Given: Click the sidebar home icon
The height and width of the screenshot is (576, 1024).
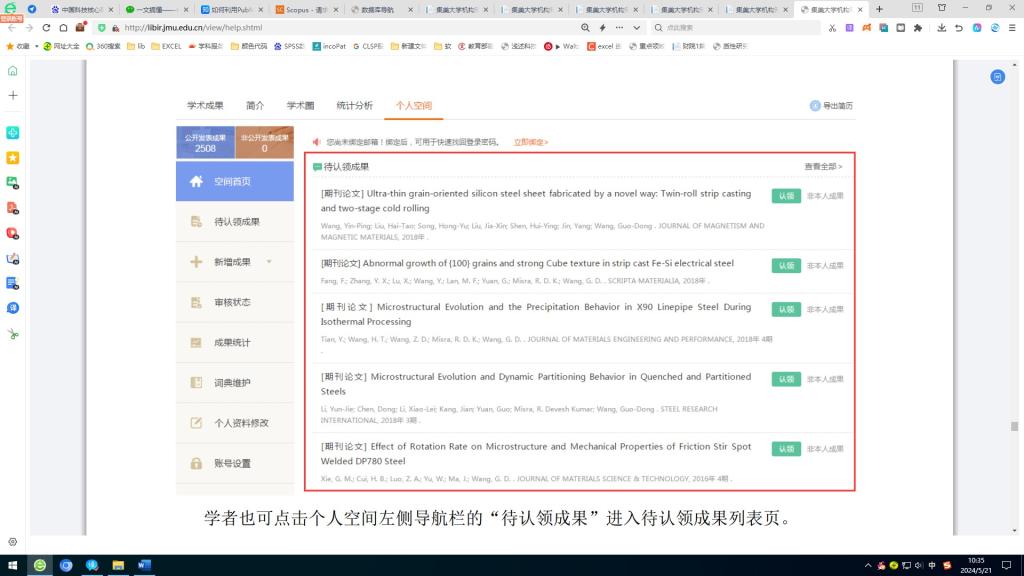Looking at the screenshot, I should 12,71.
